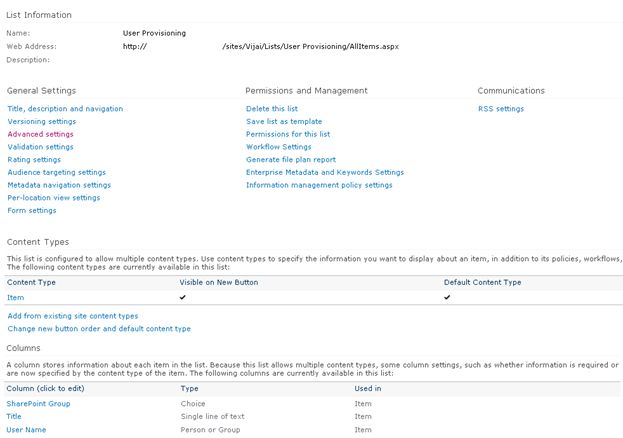The height and width of the screenshot is (438, 623).
Task: Open Advanced settings link
Action: pos(41,134)
